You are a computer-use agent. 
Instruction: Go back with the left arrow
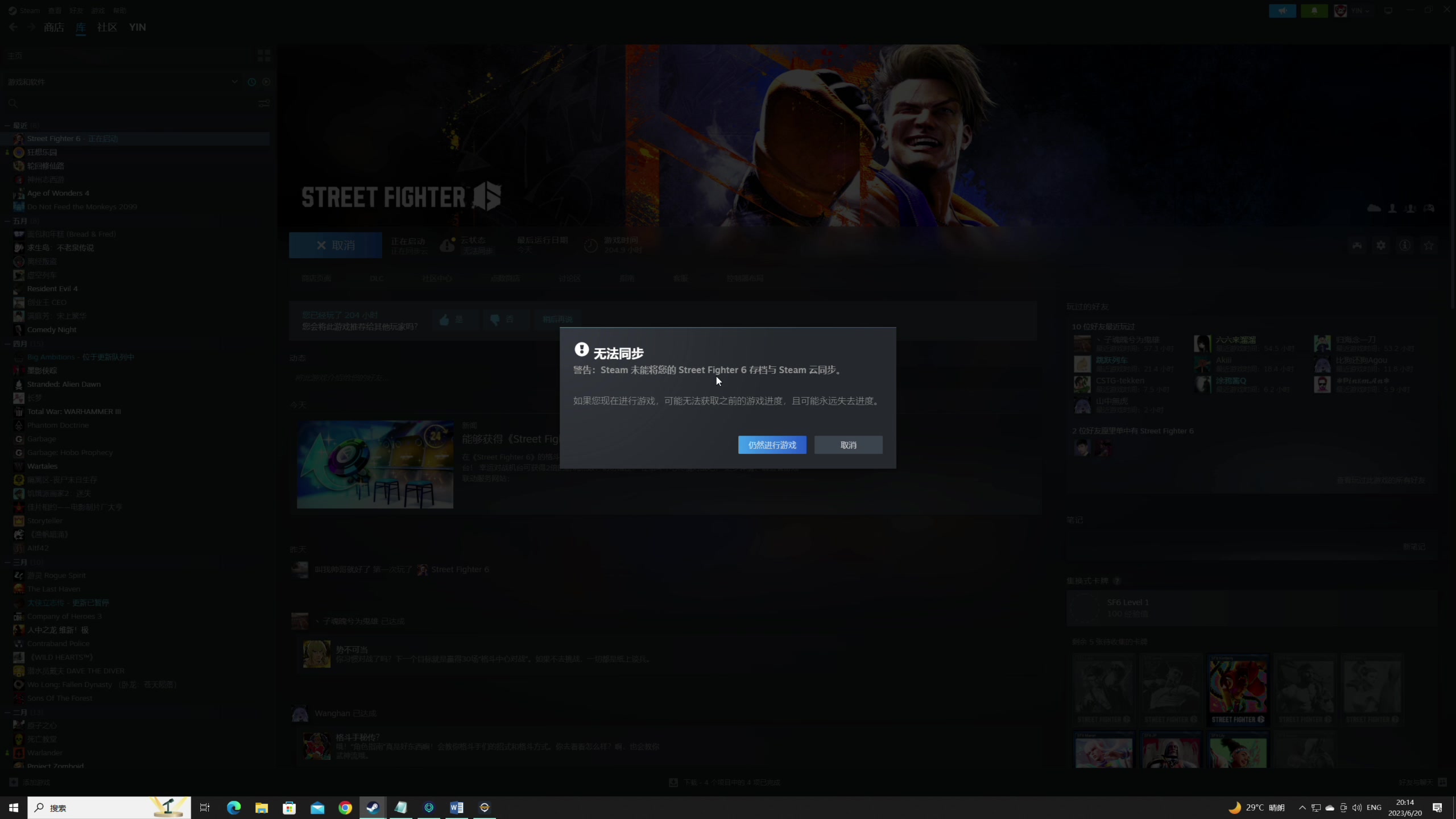[13, 27]
